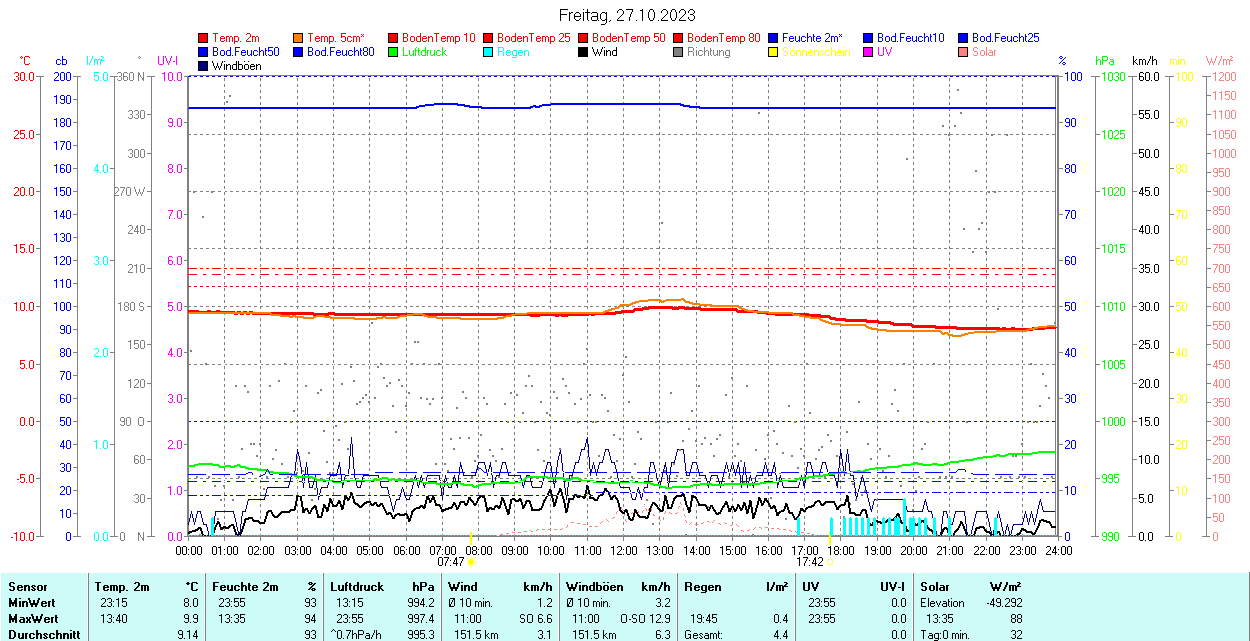
Task: Click the BodenTemp 80 legend label
Action: pyautogui.click(x=723, y=38)
